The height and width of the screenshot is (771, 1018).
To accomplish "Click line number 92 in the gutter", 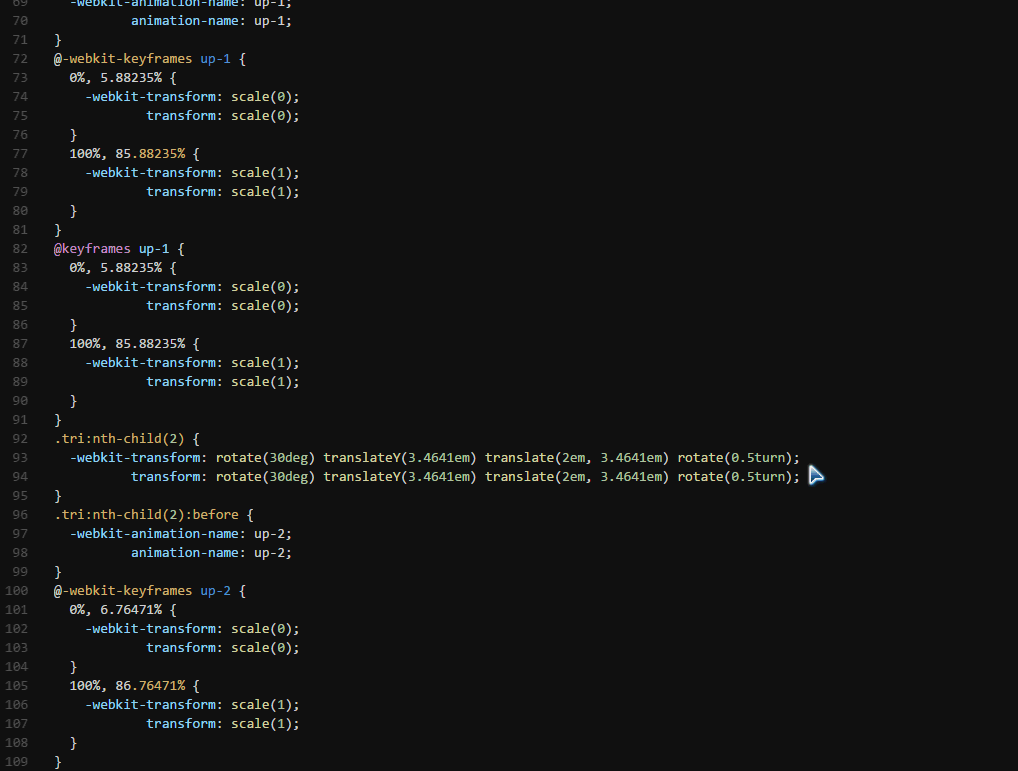I will [x=20, y=439].
